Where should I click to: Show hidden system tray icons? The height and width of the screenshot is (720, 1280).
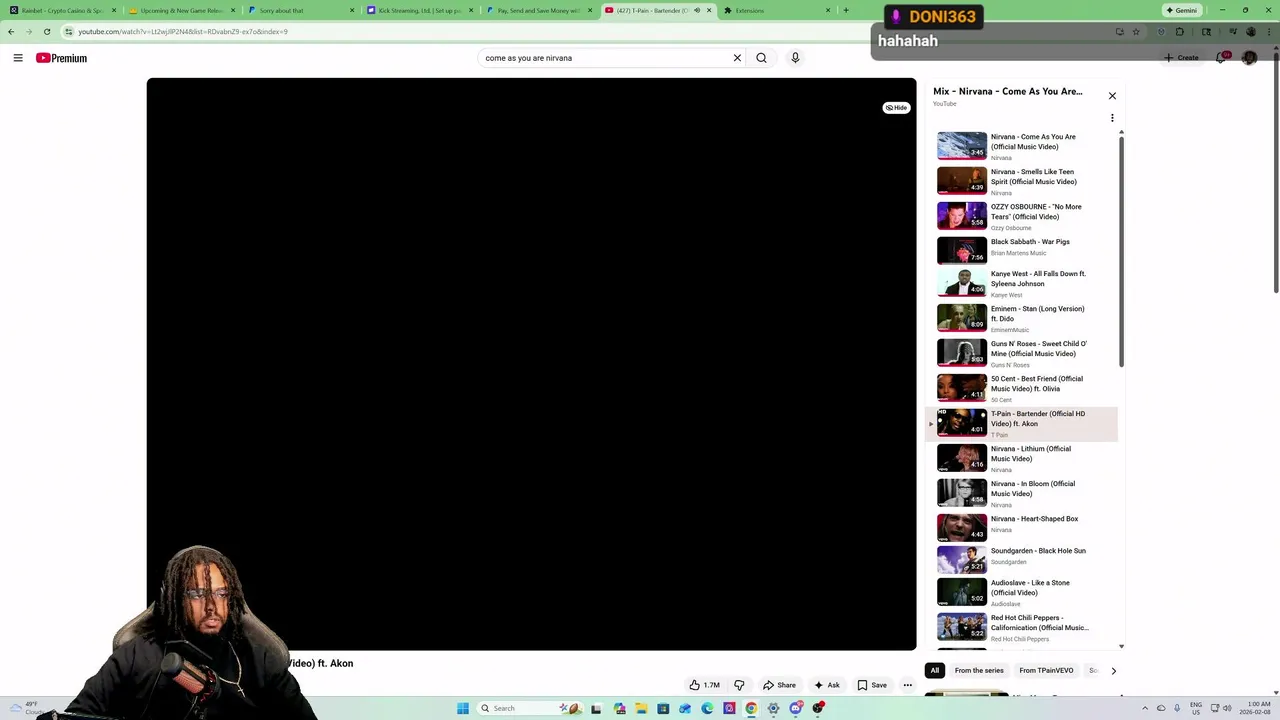pyautogui.click(x=1146, y=709)
